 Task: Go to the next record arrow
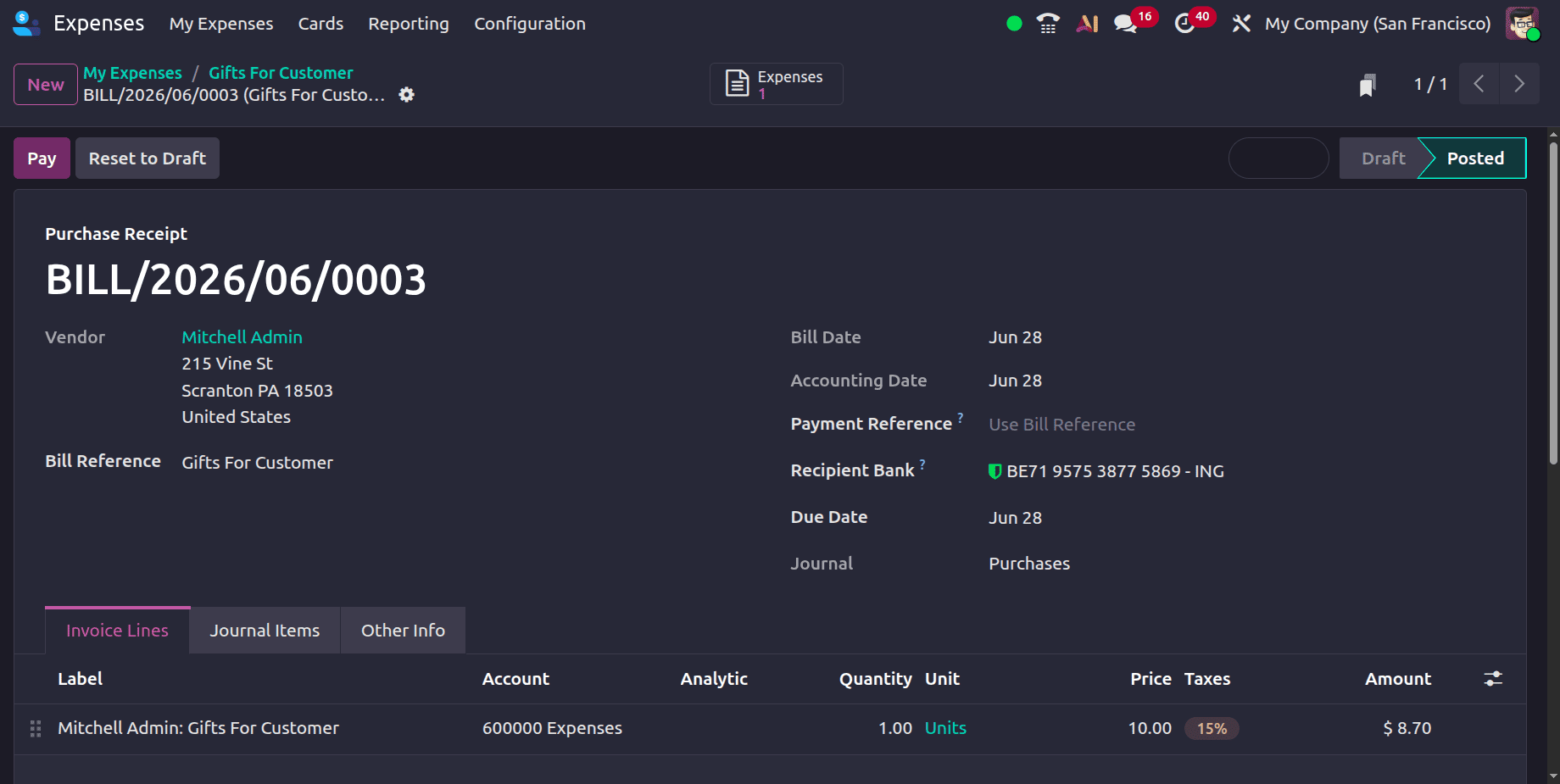1519,84
